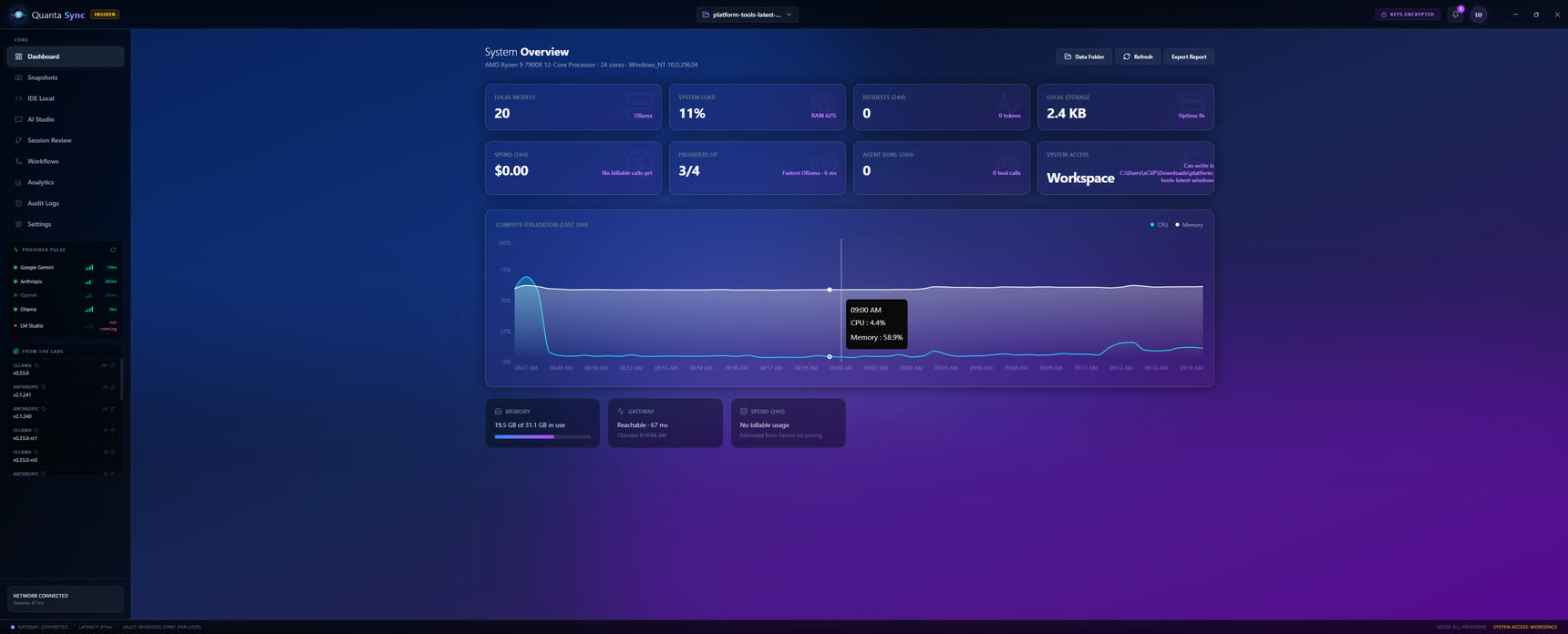The width and height of the screenshot is (1568, 634).
Task: Click the Provider Pulse heartbeat icon
Action: [15, 250]
